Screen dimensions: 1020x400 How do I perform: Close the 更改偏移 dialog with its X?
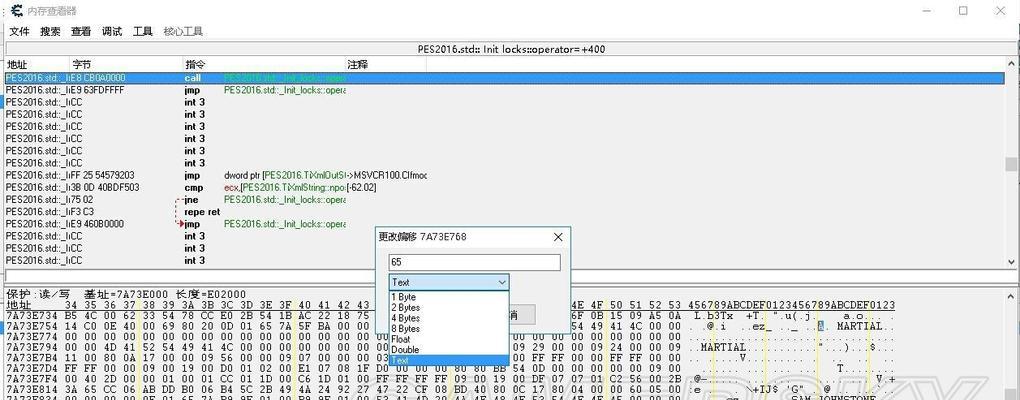click(557, 237)
